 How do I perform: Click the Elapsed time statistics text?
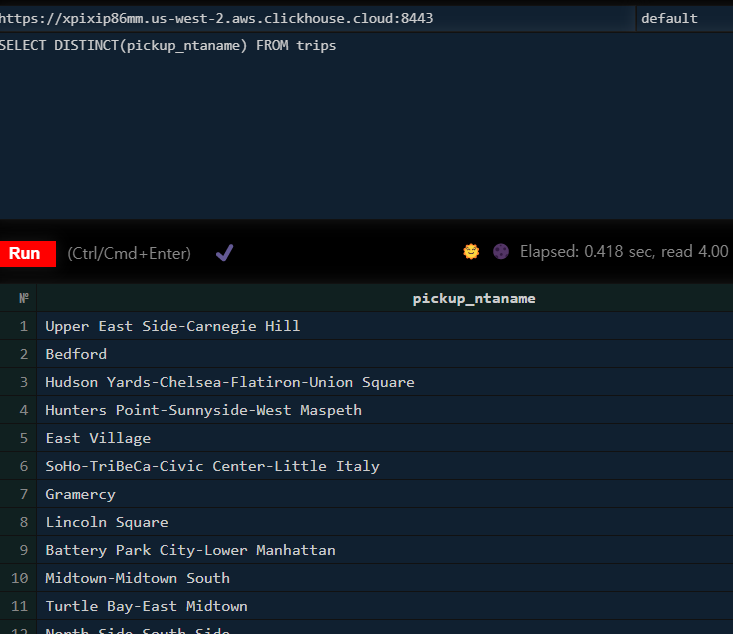tap(626, 252)
